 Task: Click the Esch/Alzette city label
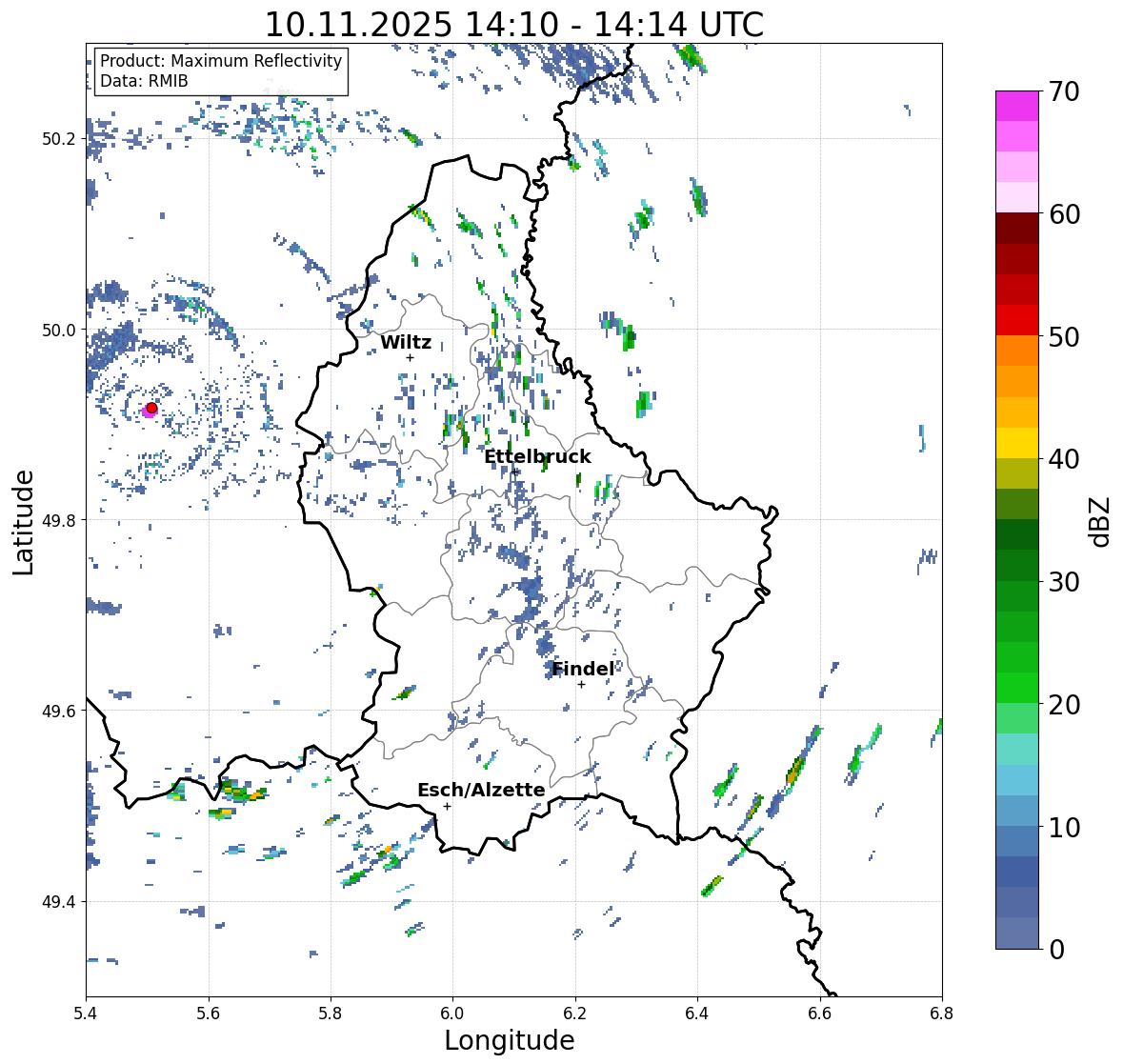481,790
